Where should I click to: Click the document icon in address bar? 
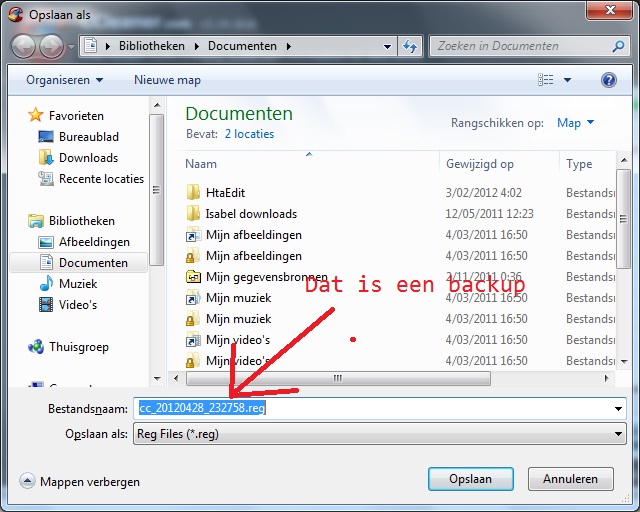91,46
